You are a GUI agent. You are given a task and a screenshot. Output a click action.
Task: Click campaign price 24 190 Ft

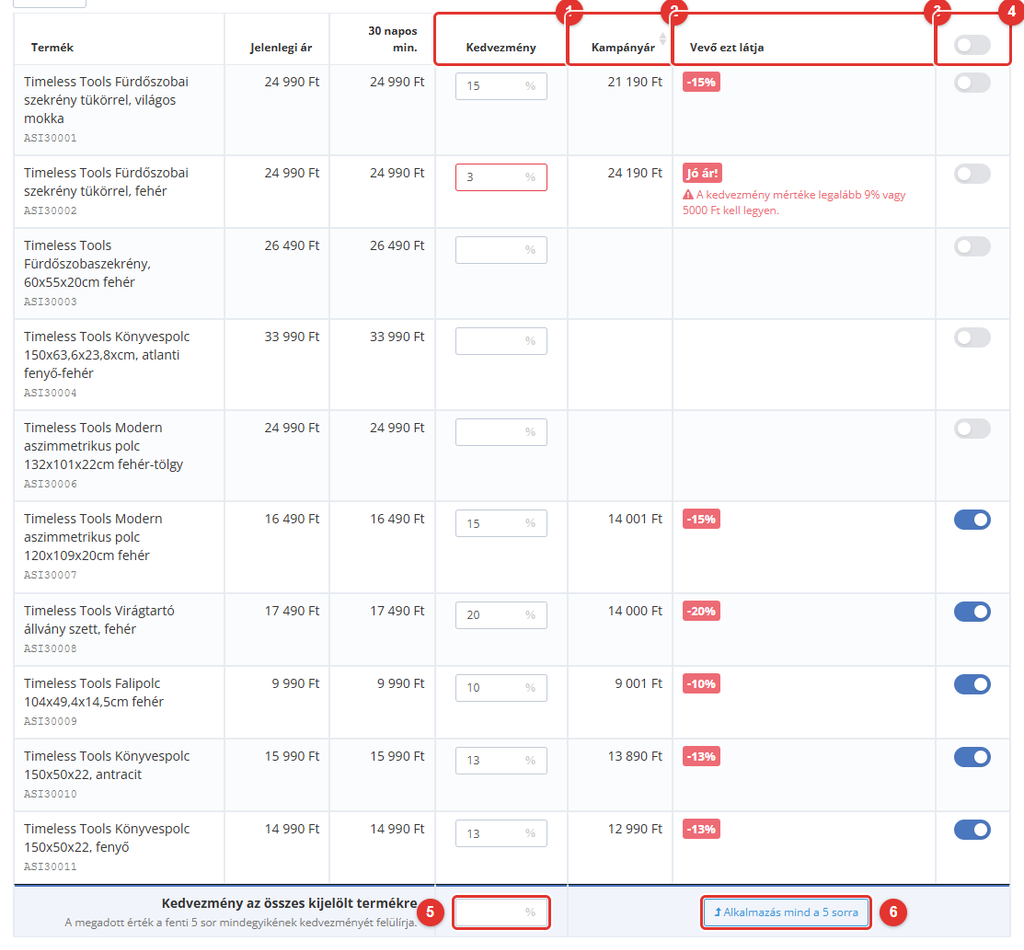click(635, 172)
